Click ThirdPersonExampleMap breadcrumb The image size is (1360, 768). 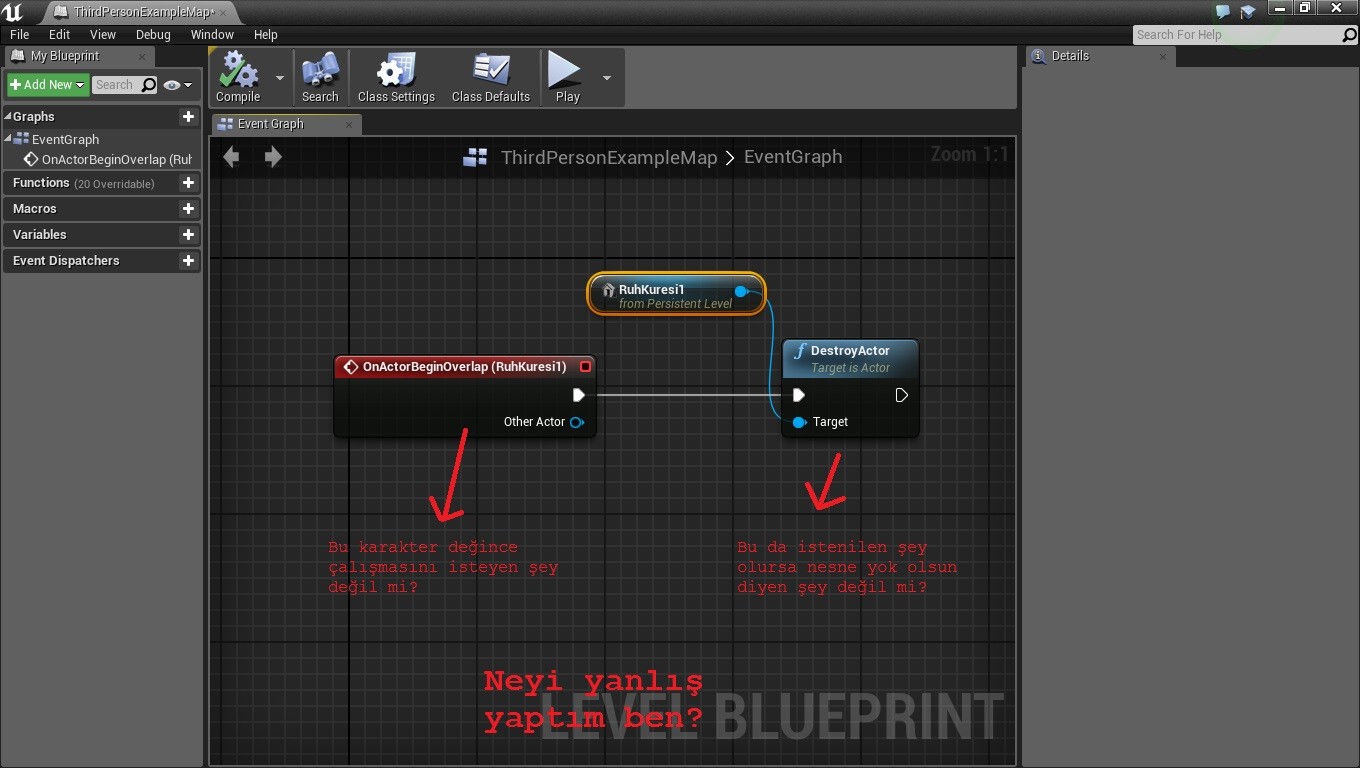[609, 157]
